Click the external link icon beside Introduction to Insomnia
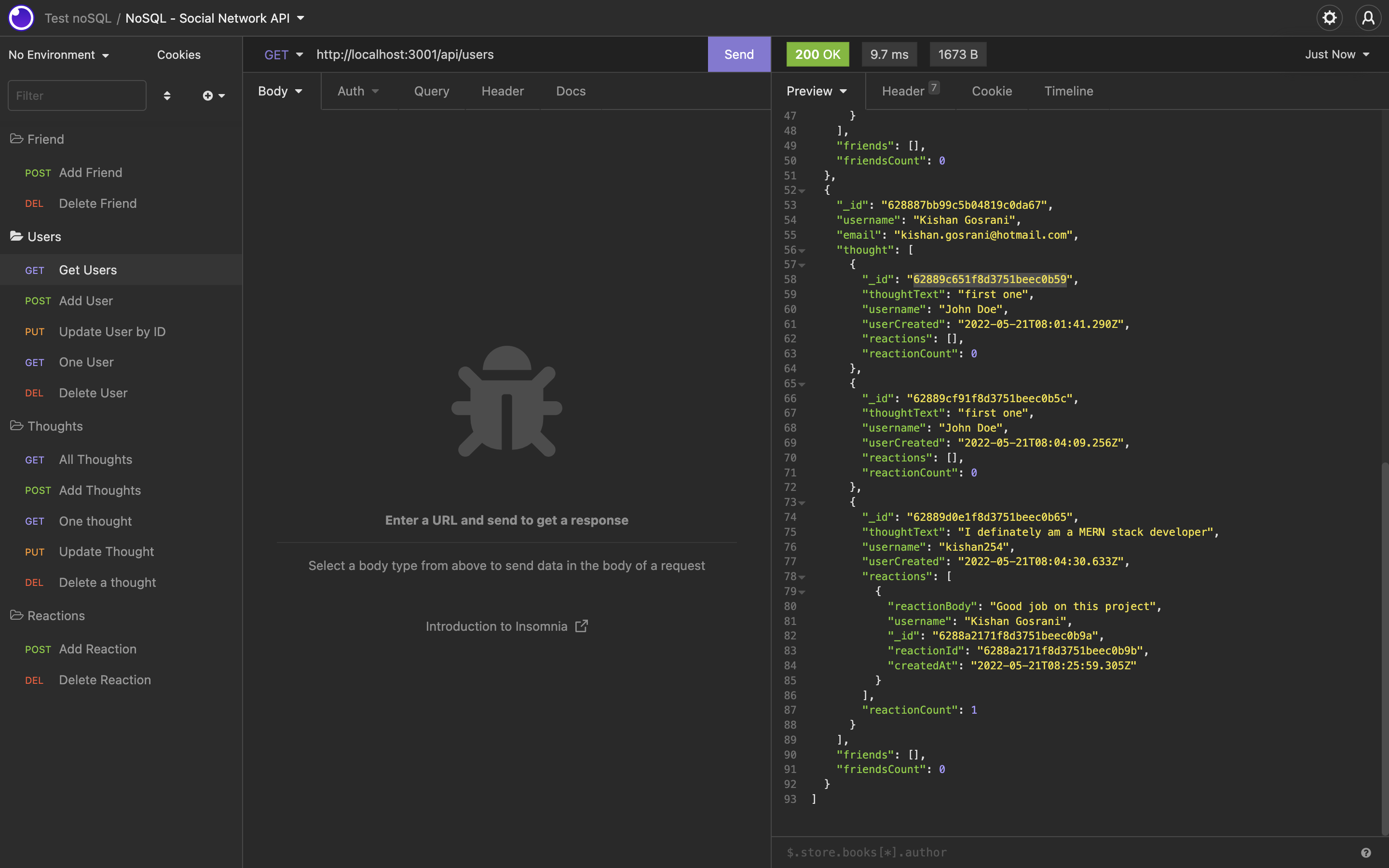The height and width of the screenshot is (868, 1389). (x=582, y=626)
